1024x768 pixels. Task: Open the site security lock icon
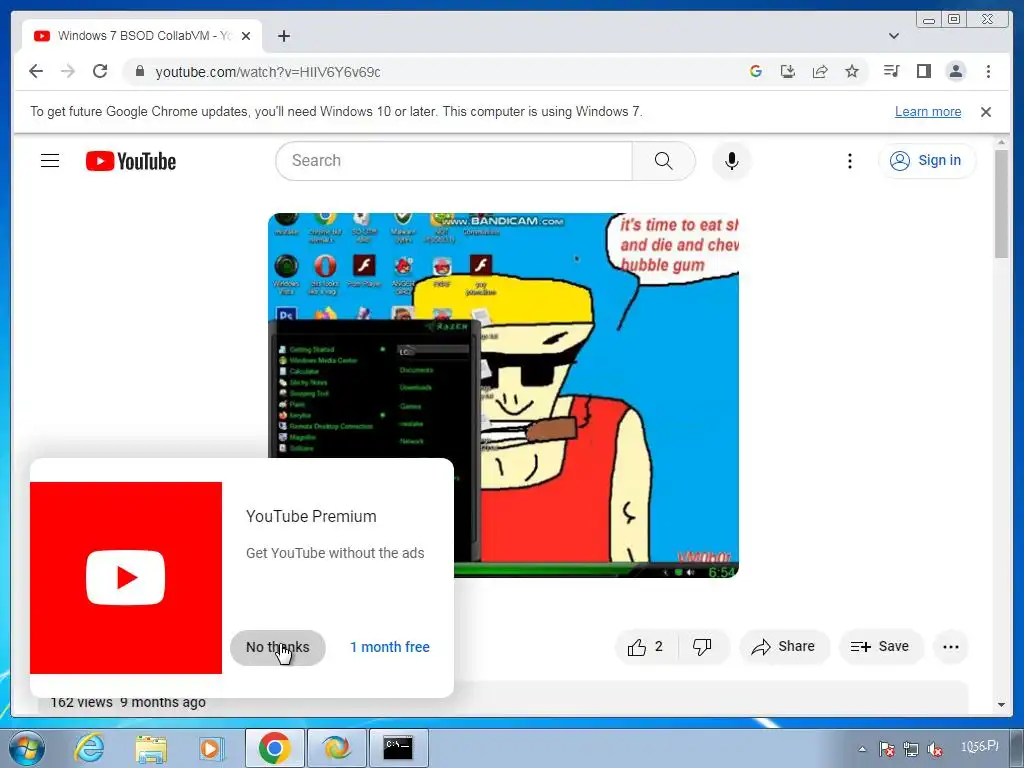pos(139,71)
